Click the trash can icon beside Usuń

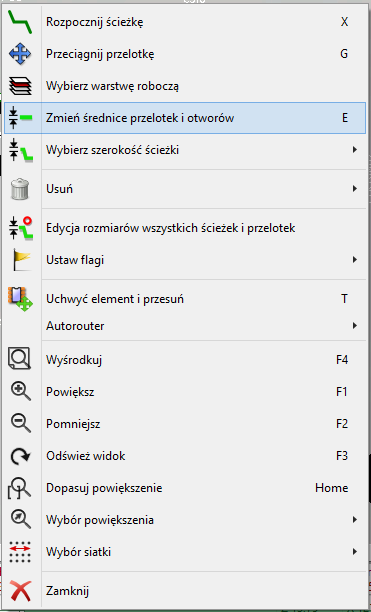(20, 189)
